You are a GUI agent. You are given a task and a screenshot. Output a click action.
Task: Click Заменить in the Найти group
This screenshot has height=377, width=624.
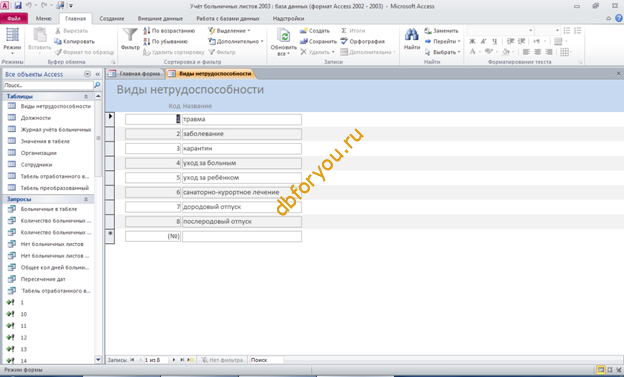click(441, 31)
